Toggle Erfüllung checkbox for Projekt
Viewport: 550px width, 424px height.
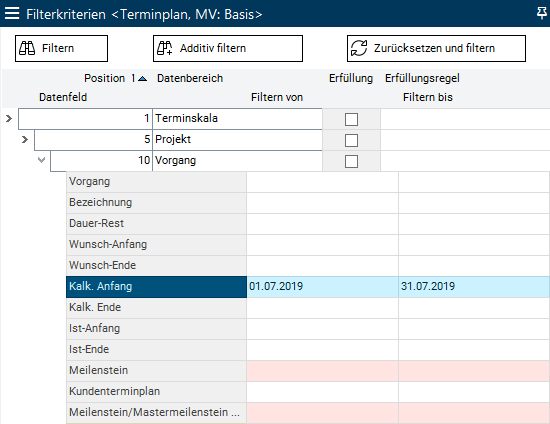coord(351,140)
